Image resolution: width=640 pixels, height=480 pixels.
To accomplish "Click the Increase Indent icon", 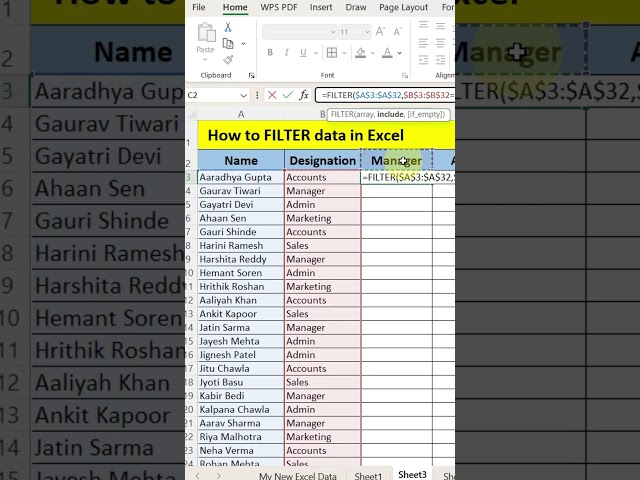I will [440, 60].
